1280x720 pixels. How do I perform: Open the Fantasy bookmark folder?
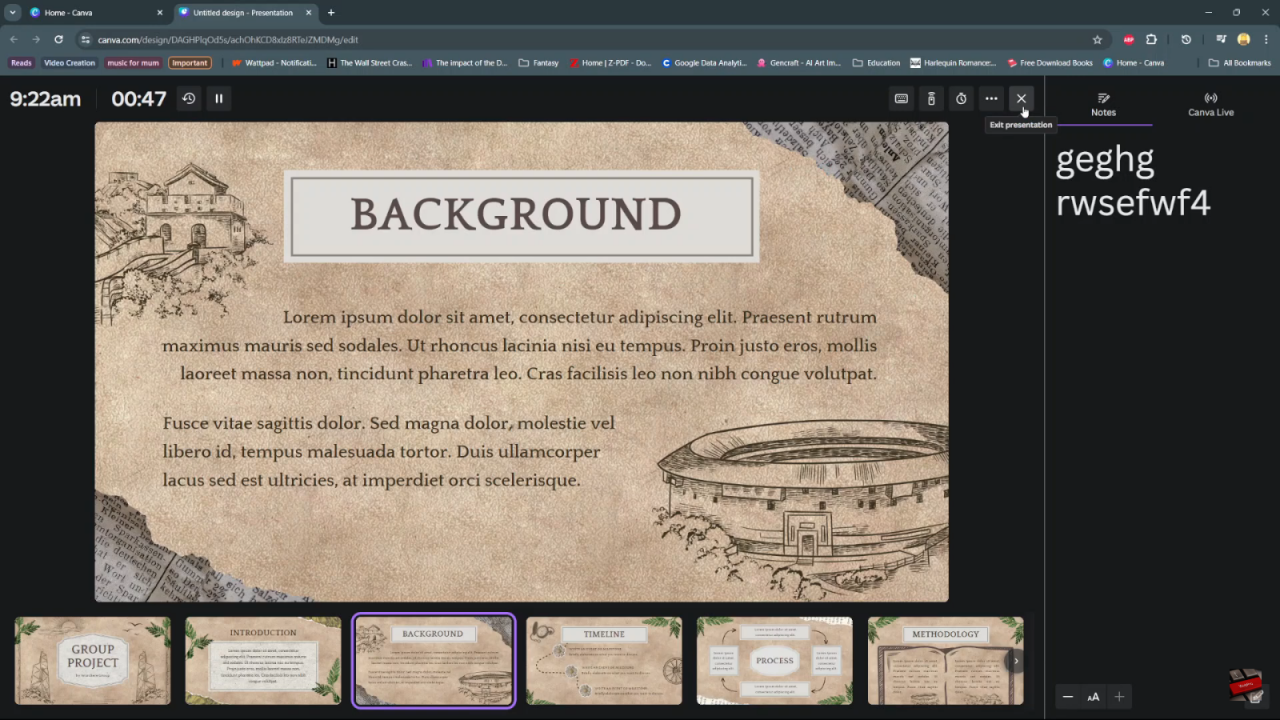click(539, 62)
